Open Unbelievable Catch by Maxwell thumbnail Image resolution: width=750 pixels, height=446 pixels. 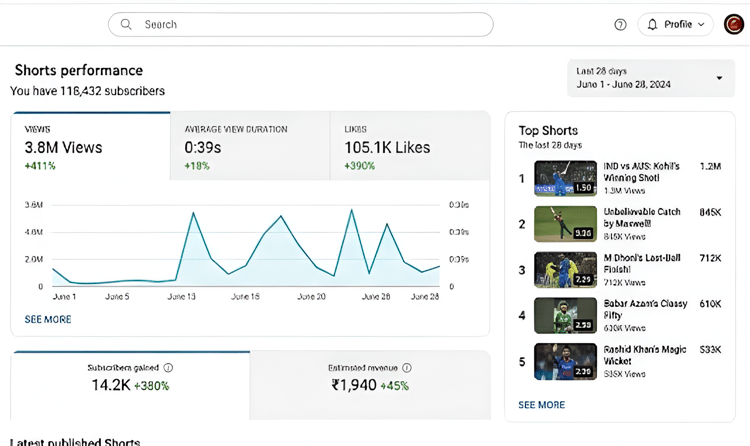(565, 224)
